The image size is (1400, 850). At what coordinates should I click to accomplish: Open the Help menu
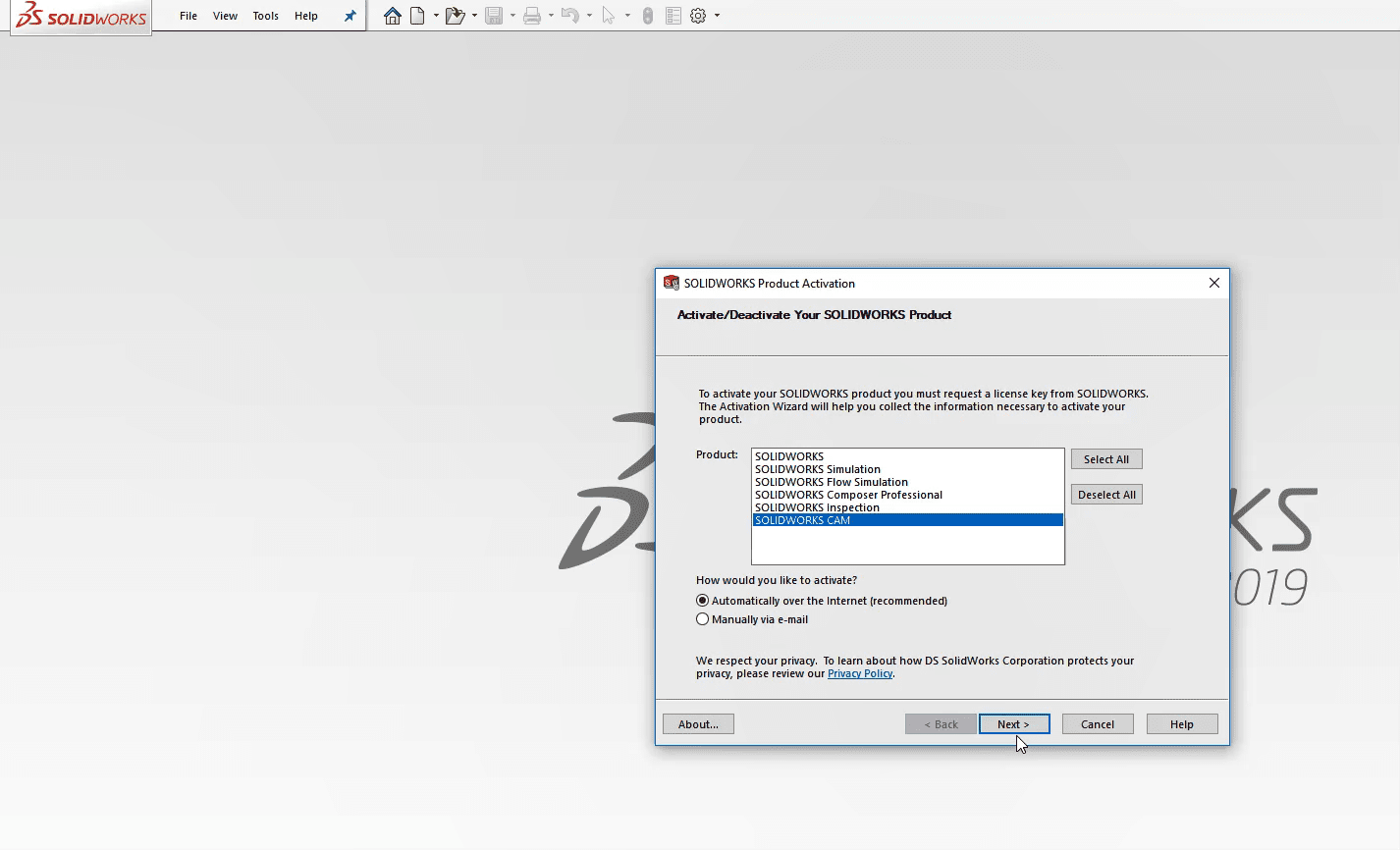306,16
